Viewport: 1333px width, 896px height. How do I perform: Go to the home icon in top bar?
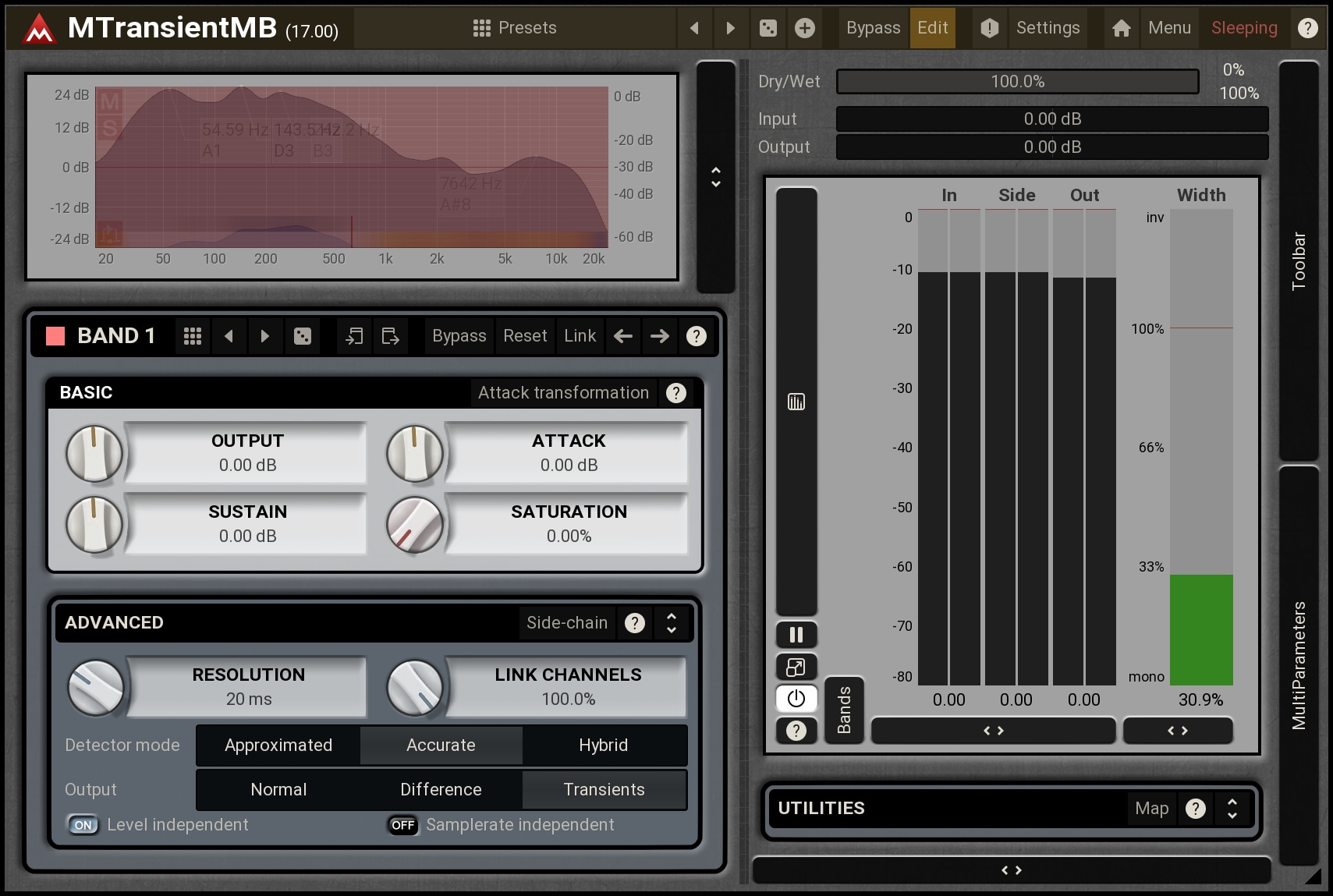pos(1121,28)
